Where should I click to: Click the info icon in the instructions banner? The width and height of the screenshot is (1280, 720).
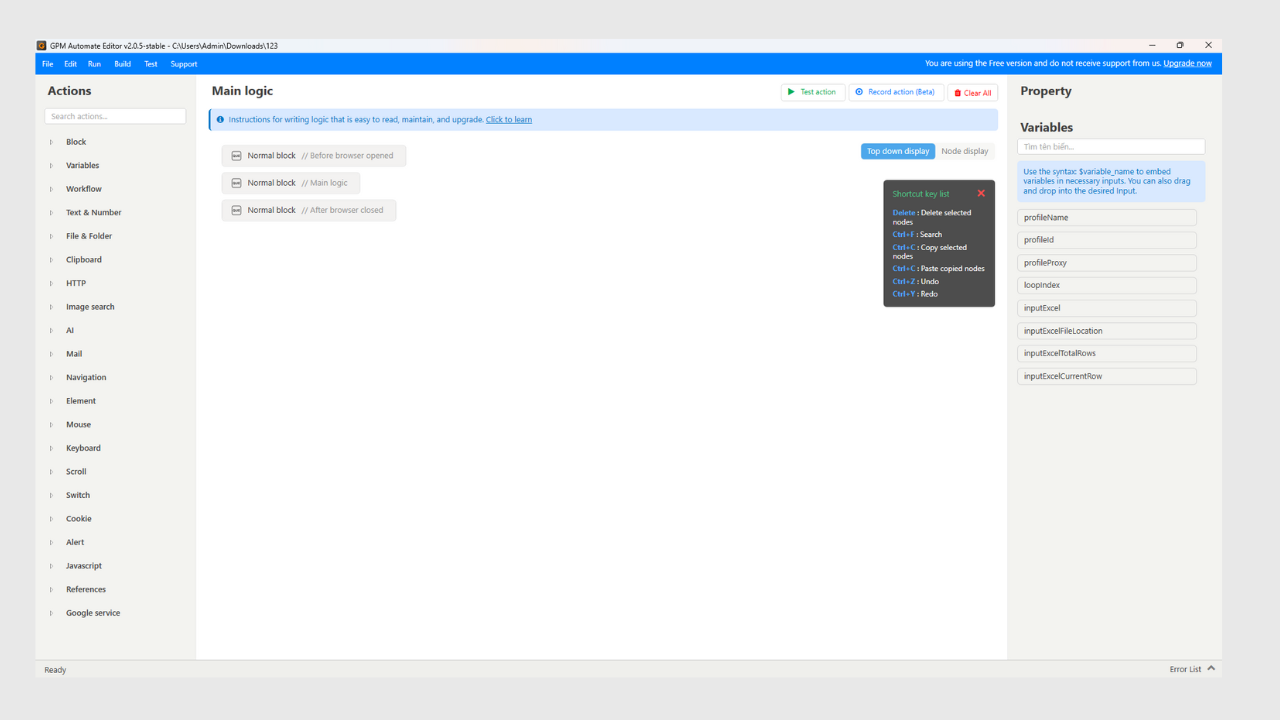coord(220,119)
